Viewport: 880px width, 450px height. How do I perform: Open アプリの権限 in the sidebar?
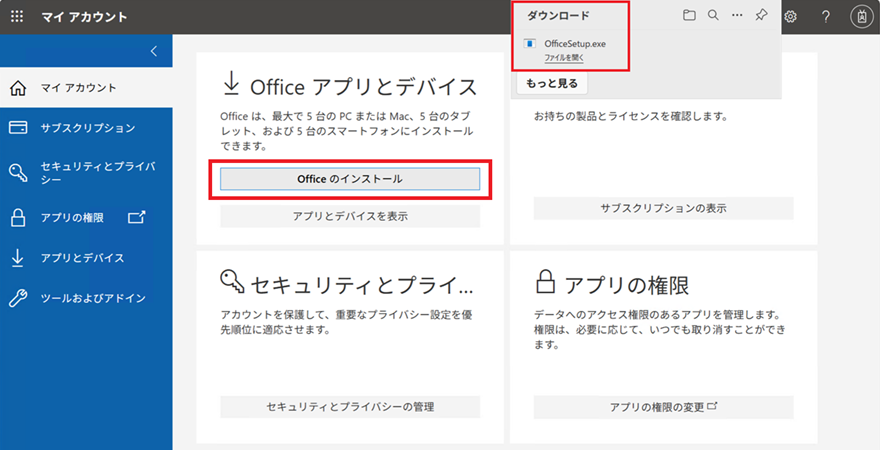86,218
